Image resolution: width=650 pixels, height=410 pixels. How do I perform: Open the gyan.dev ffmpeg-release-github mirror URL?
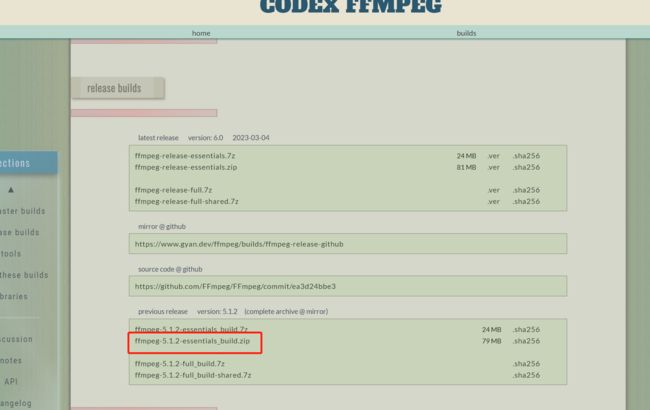click(x=239, y=244)
